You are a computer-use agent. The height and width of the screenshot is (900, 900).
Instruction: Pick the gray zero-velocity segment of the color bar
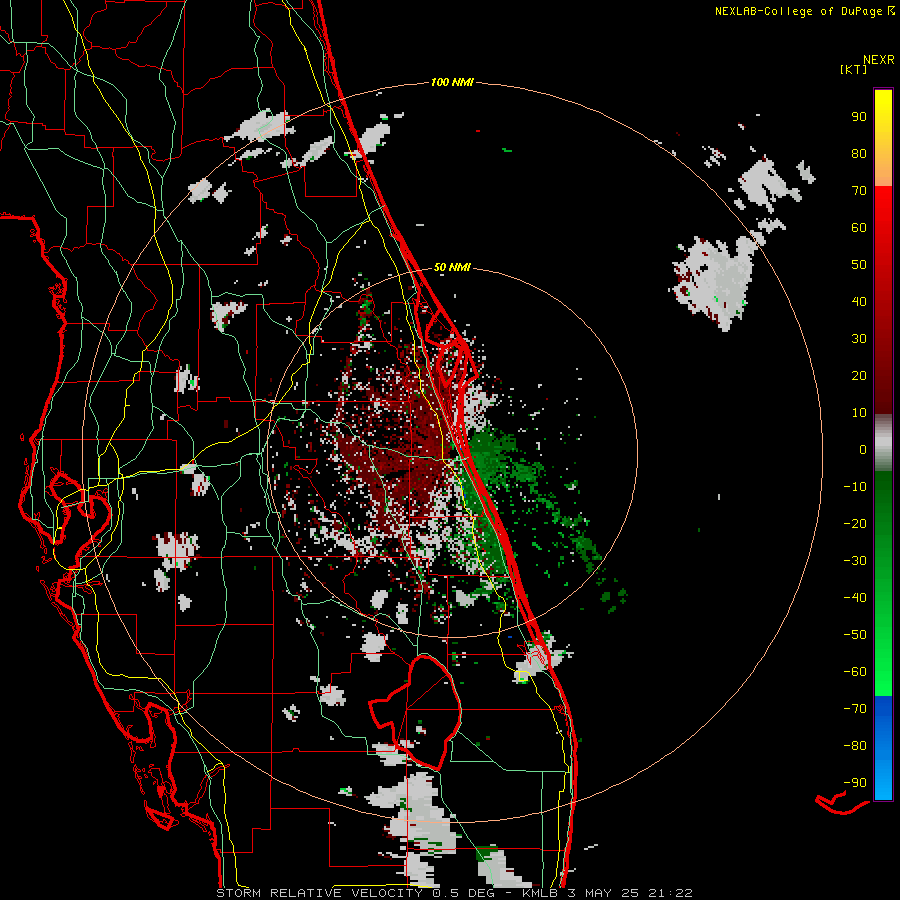[x=883, y=443]
